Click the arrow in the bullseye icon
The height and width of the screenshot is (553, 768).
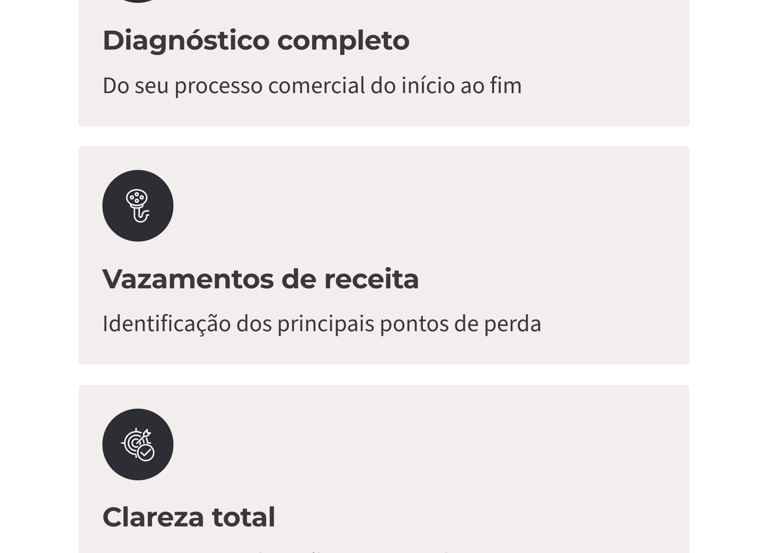(145, 435)
